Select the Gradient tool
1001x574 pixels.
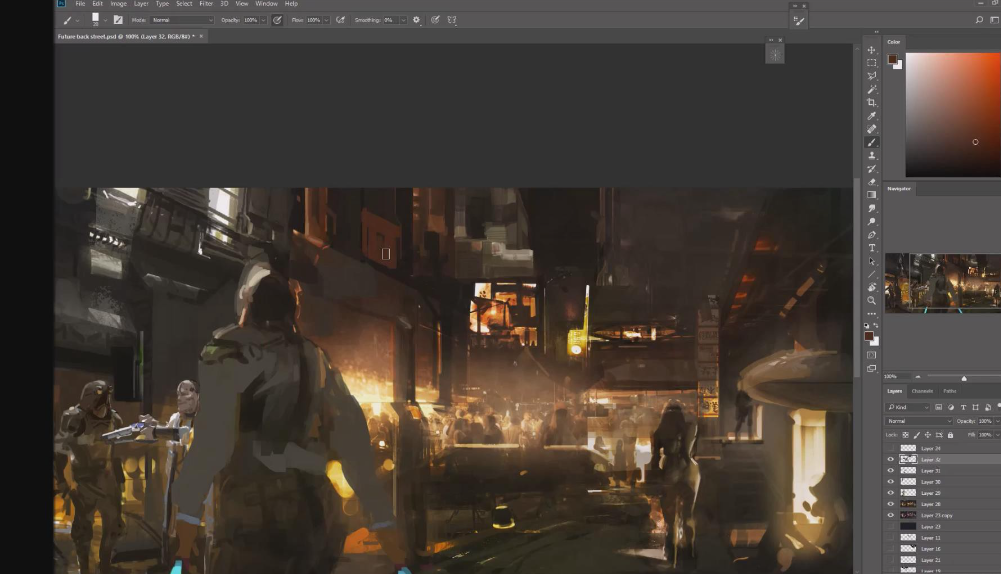pos(871,195)
